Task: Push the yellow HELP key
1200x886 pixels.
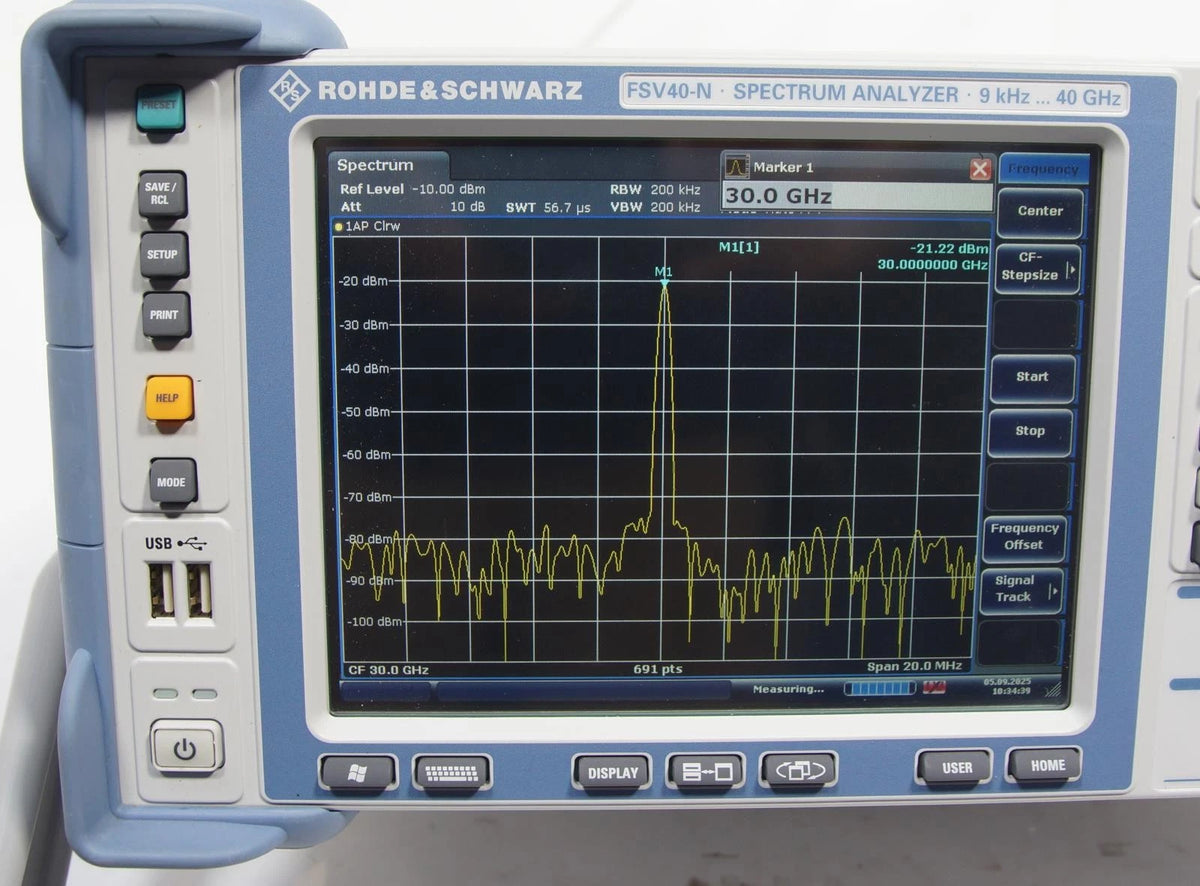Action: point(168,398)
